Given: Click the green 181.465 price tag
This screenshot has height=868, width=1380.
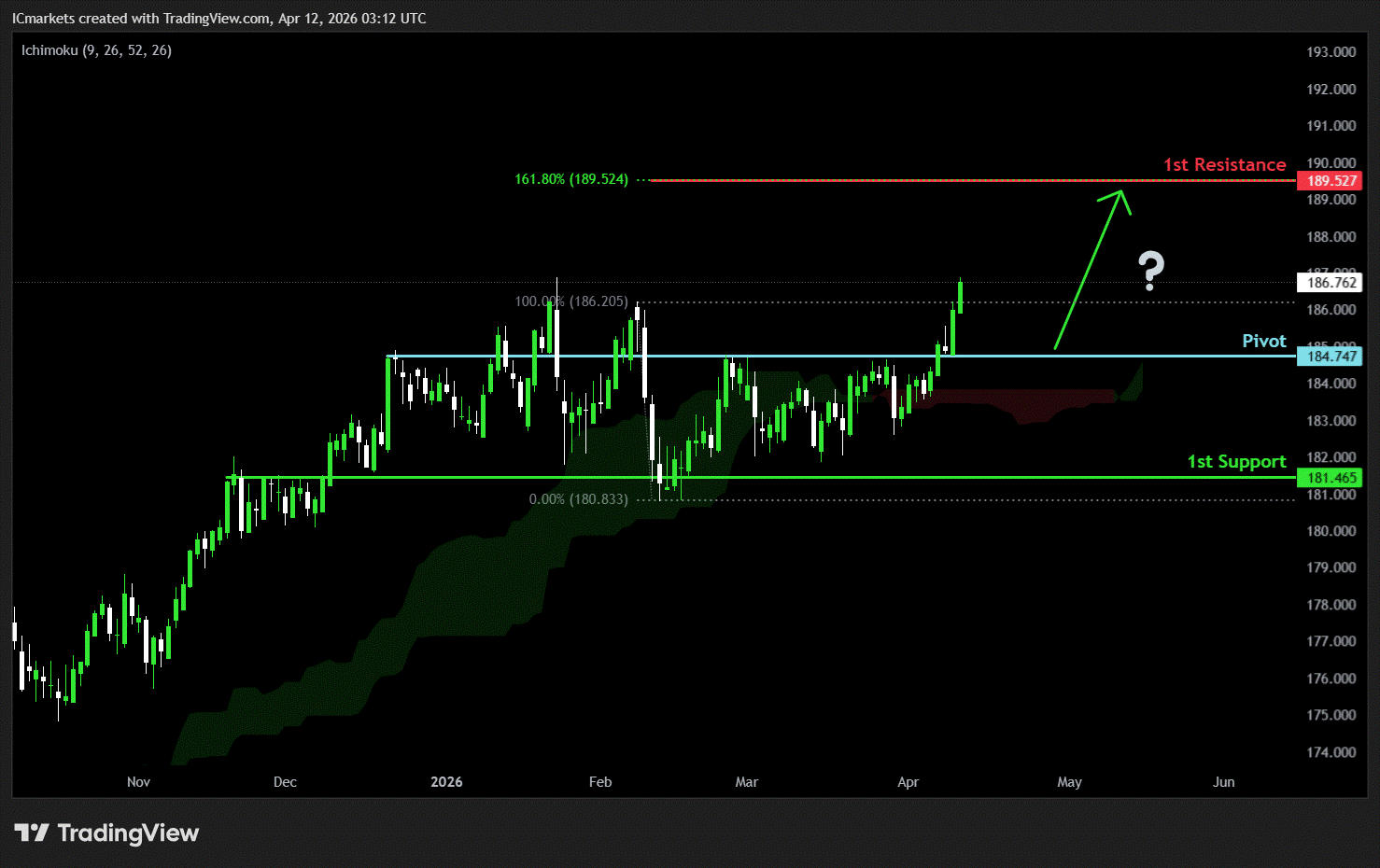Looking at the screenshot, I should coord(1331,478).
